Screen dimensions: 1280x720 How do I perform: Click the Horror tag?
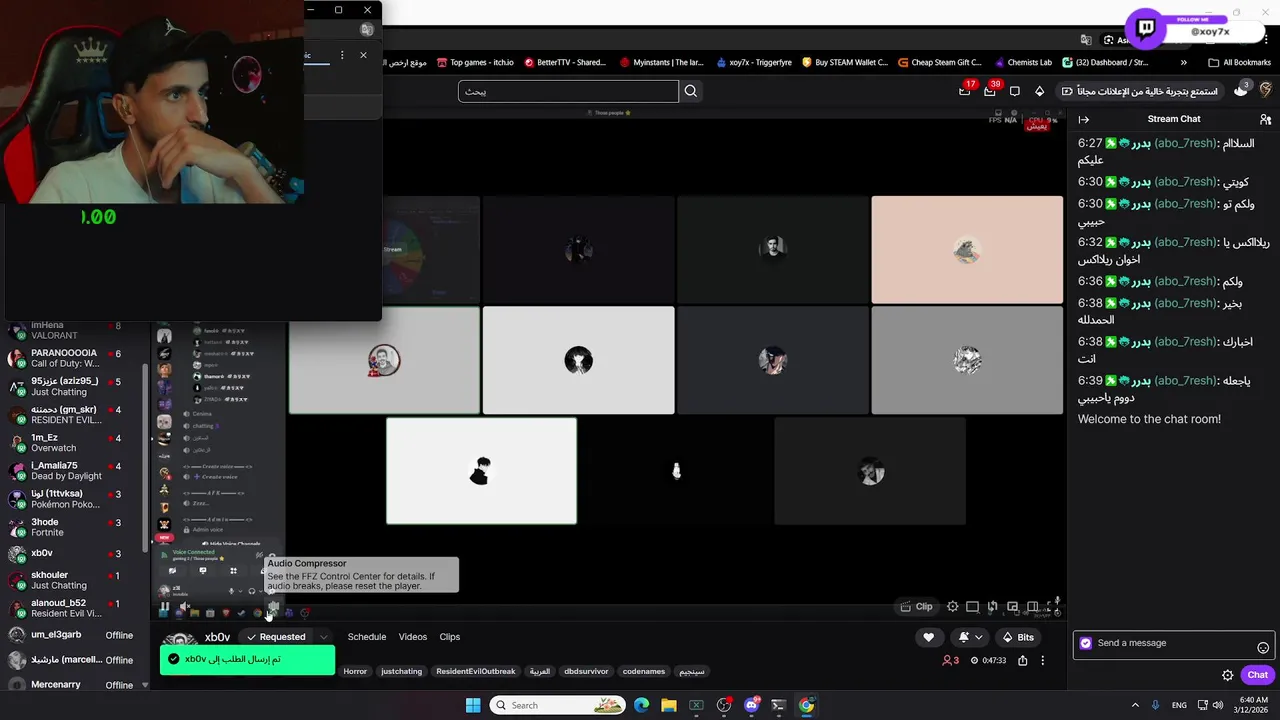click(x=355, y=671)
